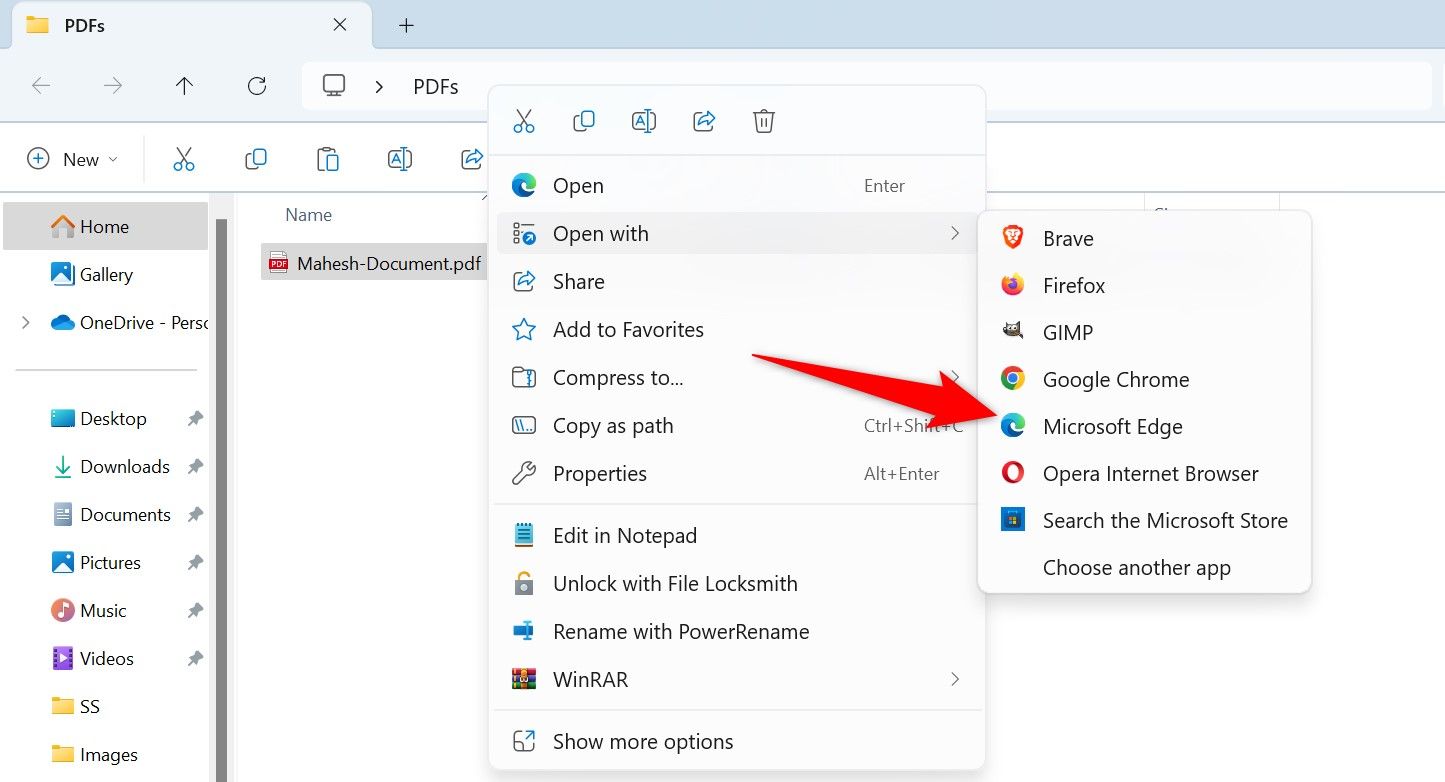The width and height of the screenshot is (1445, 782).
Task: Click the Share icon in the context menu
Action: tap(703, 120)
